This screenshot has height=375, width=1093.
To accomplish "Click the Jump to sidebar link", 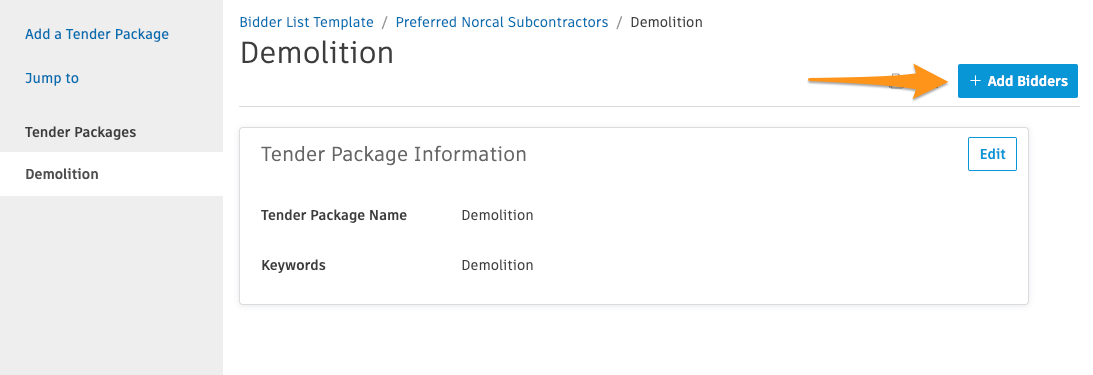I will (52, 78).
